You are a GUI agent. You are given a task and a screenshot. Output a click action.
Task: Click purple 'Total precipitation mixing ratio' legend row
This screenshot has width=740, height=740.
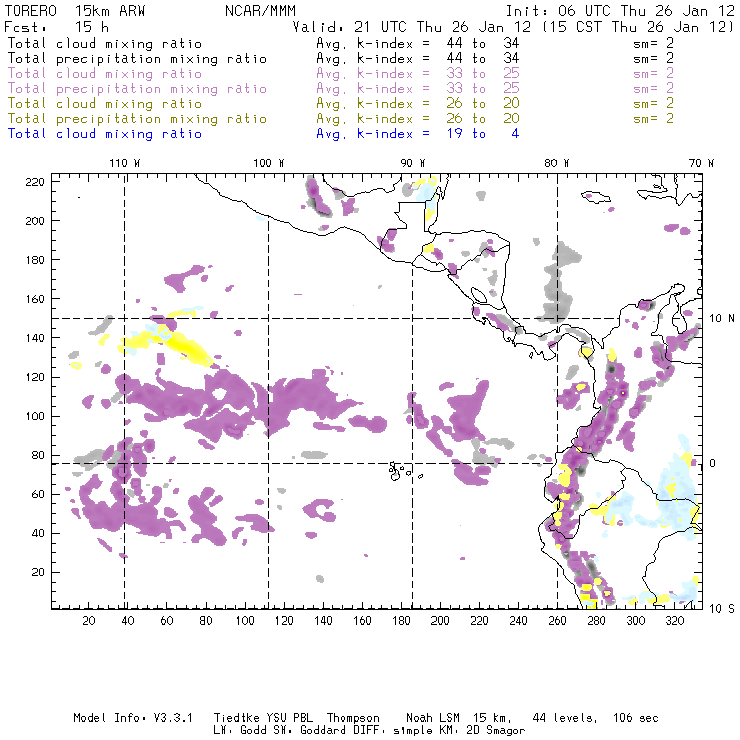pyautogui.click(x=340, y=89)
